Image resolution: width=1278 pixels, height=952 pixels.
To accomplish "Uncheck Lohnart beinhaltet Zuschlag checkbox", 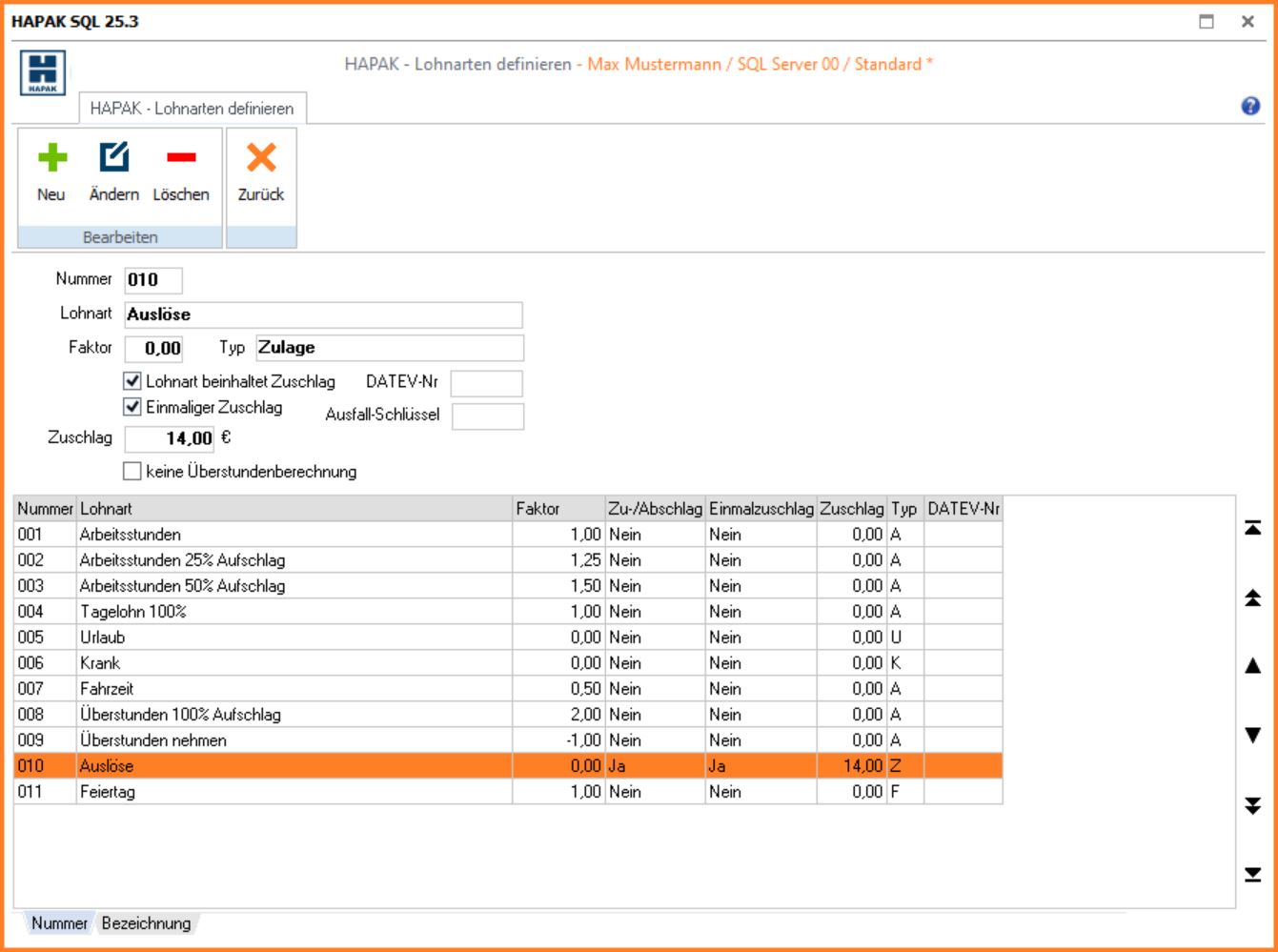I will (x=132, y=381).
